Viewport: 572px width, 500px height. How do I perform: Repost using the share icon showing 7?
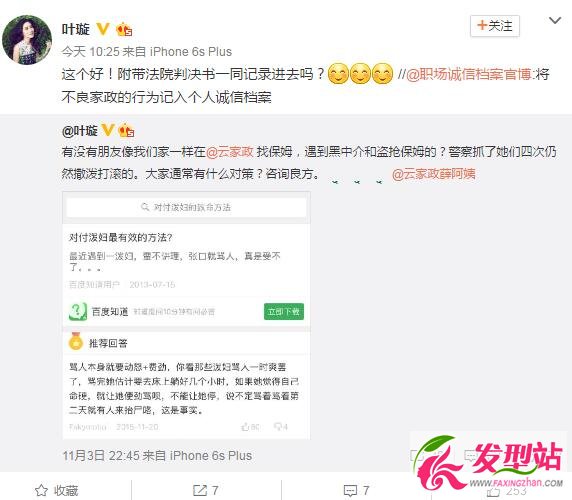point(206,490)
